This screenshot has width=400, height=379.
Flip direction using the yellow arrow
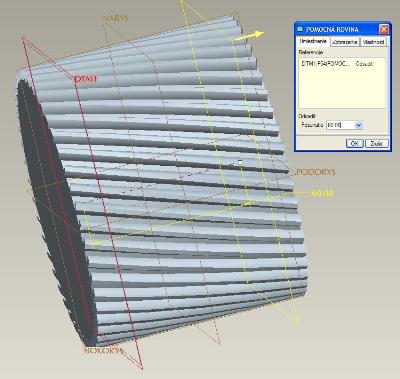[x=249, y=36]
